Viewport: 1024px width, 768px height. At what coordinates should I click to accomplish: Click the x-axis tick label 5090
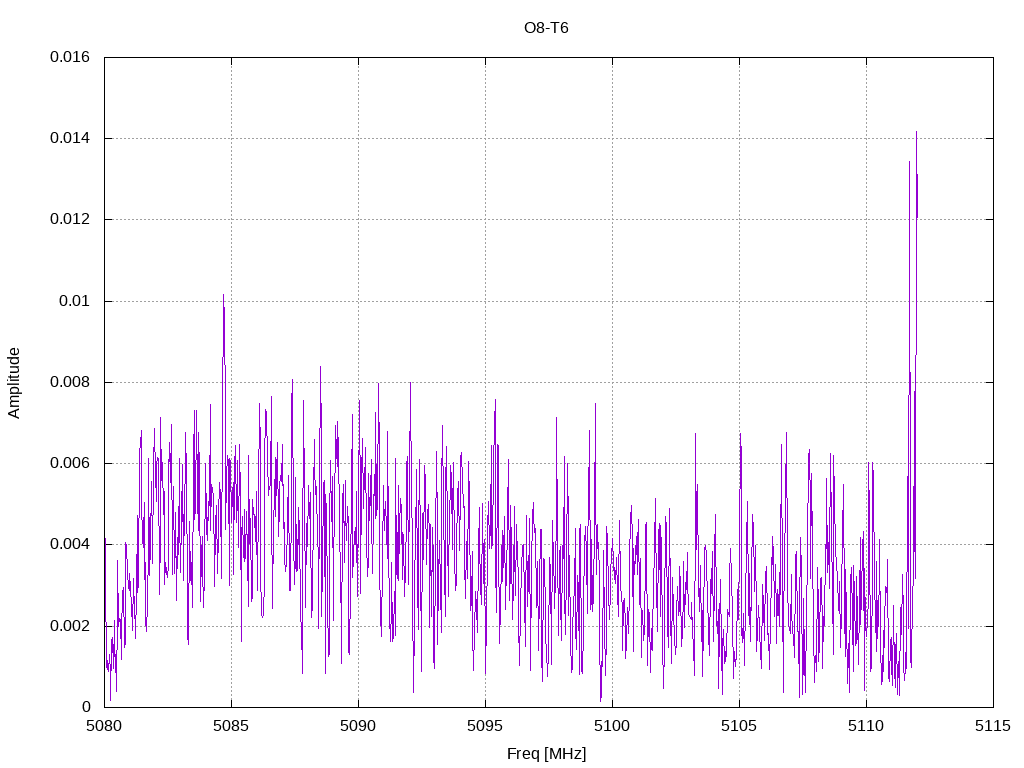pos(358,726)
